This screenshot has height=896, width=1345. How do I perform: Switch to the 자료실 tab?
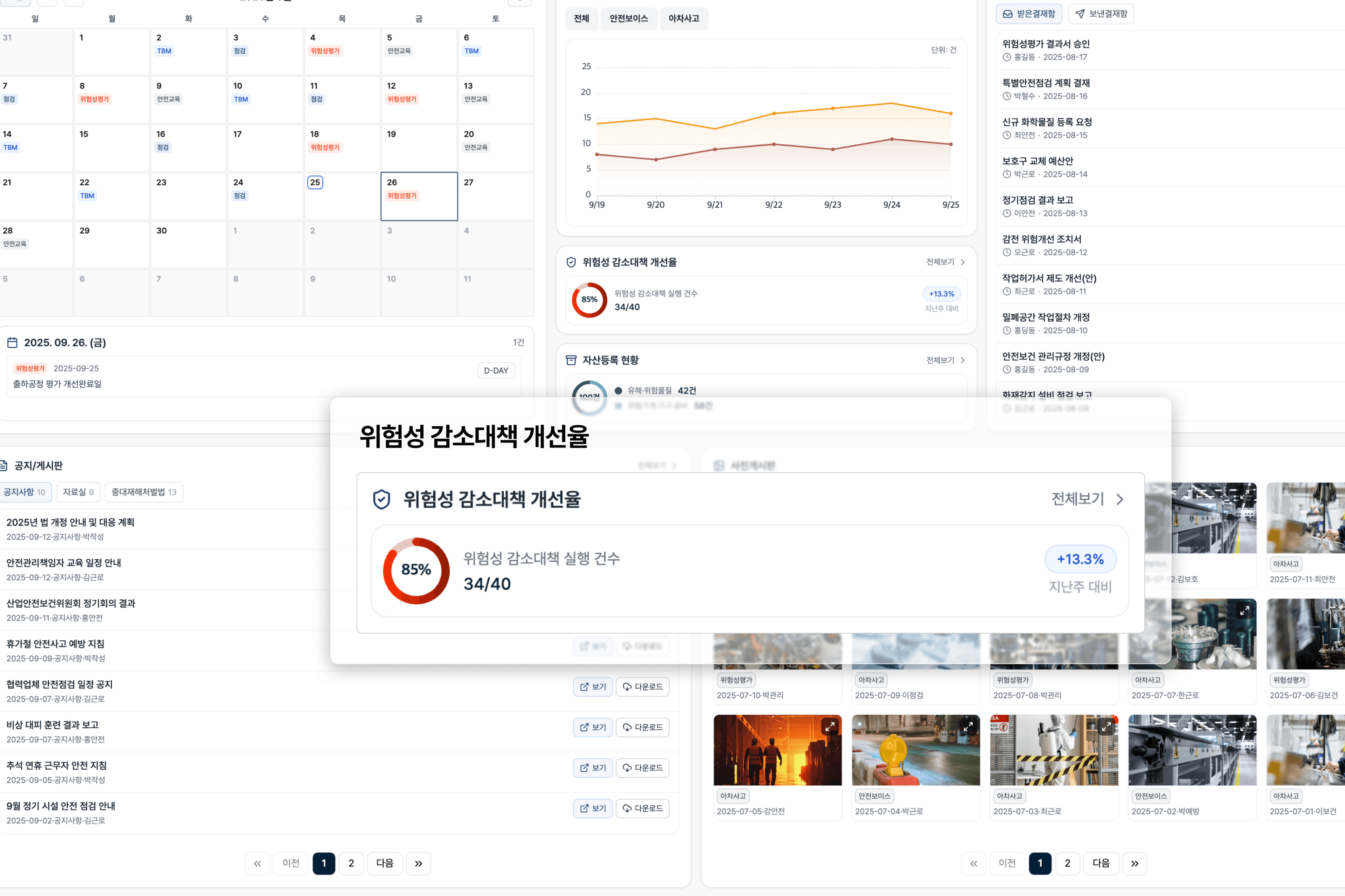pyautogui.click(x=78, y=492)
